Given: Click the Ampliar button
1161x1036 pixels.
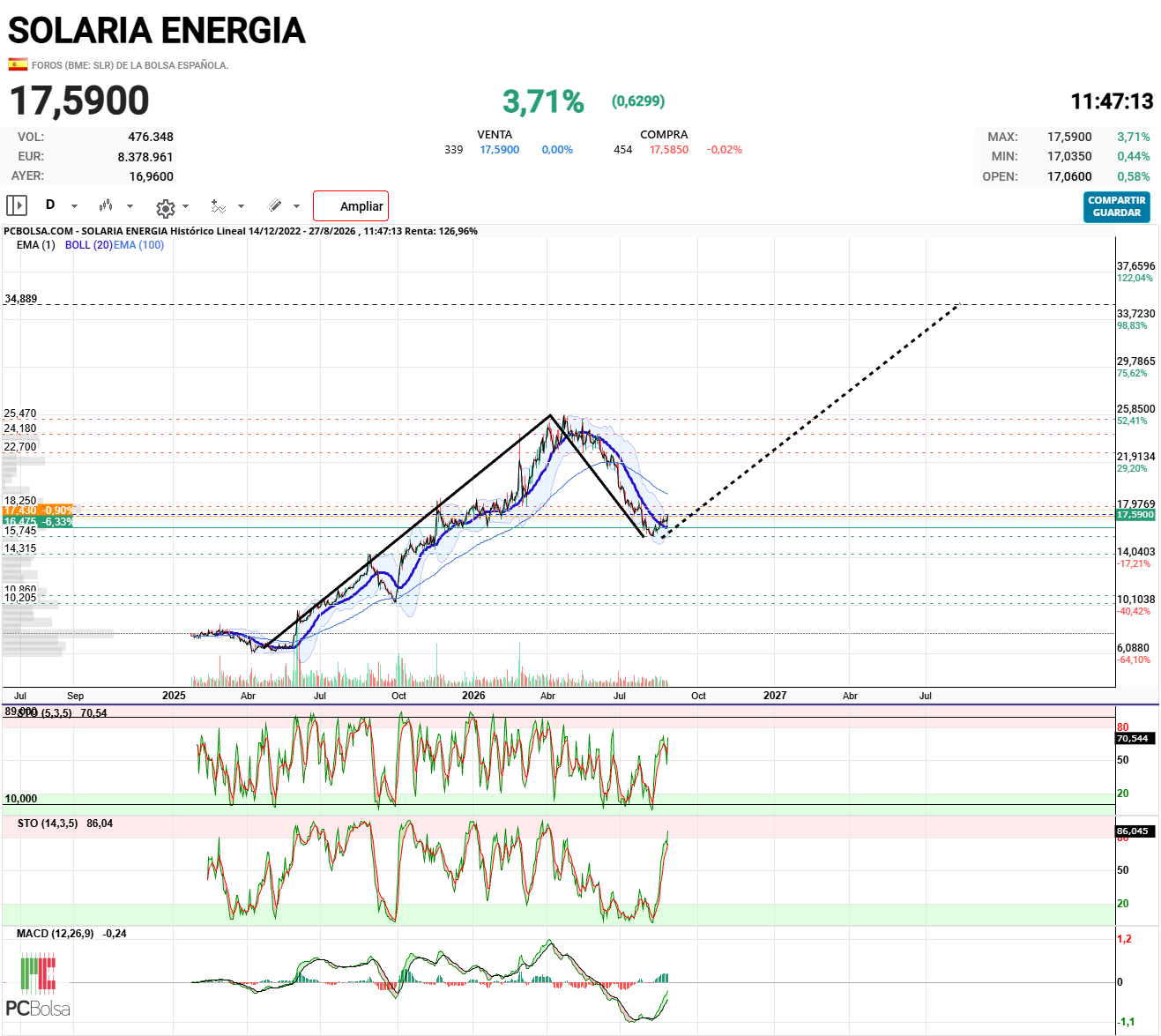Looking at the screenshot, I should click(351, 206).
